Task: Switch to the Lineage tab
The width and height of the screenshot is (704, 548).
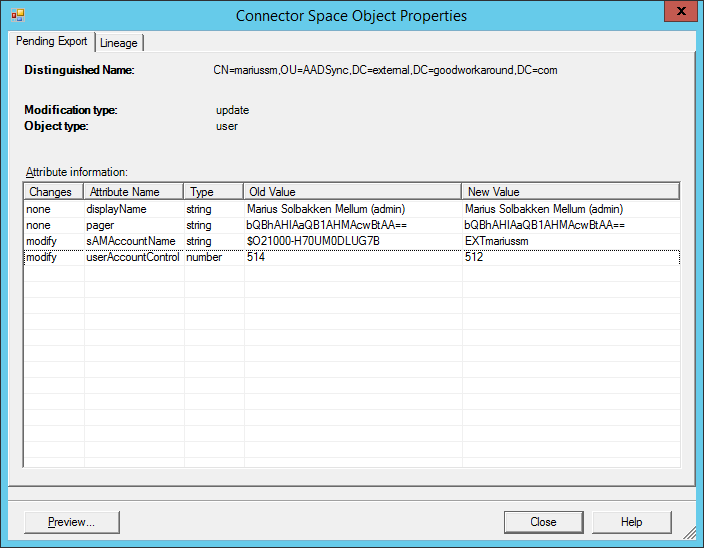Action: click(119, 43)
